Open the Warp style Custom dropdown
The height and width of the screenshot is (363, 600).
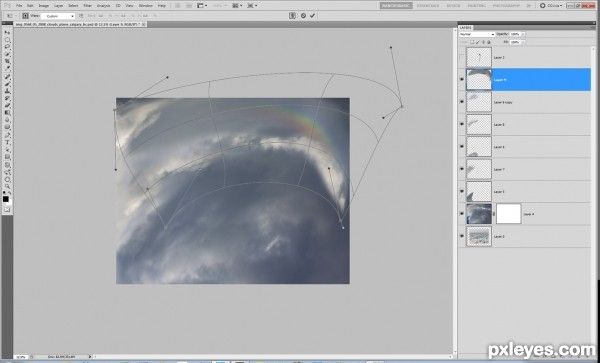pyautogui.click(x=57, y=16)
